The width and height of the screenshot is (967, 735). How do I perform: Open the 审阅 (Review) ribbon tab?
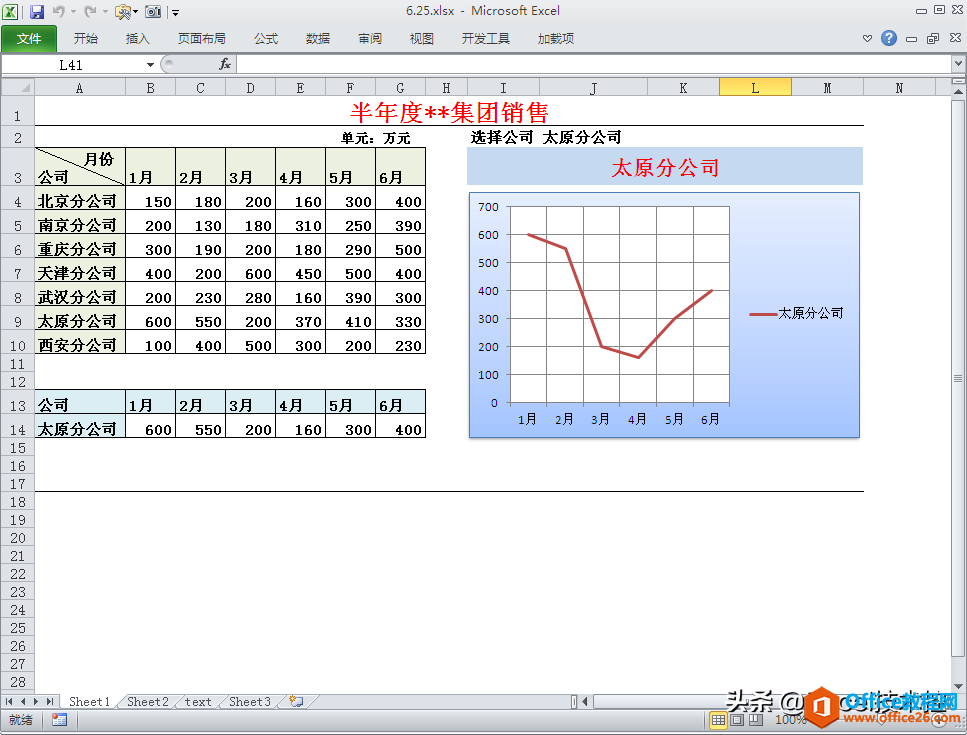coord(369,38)
